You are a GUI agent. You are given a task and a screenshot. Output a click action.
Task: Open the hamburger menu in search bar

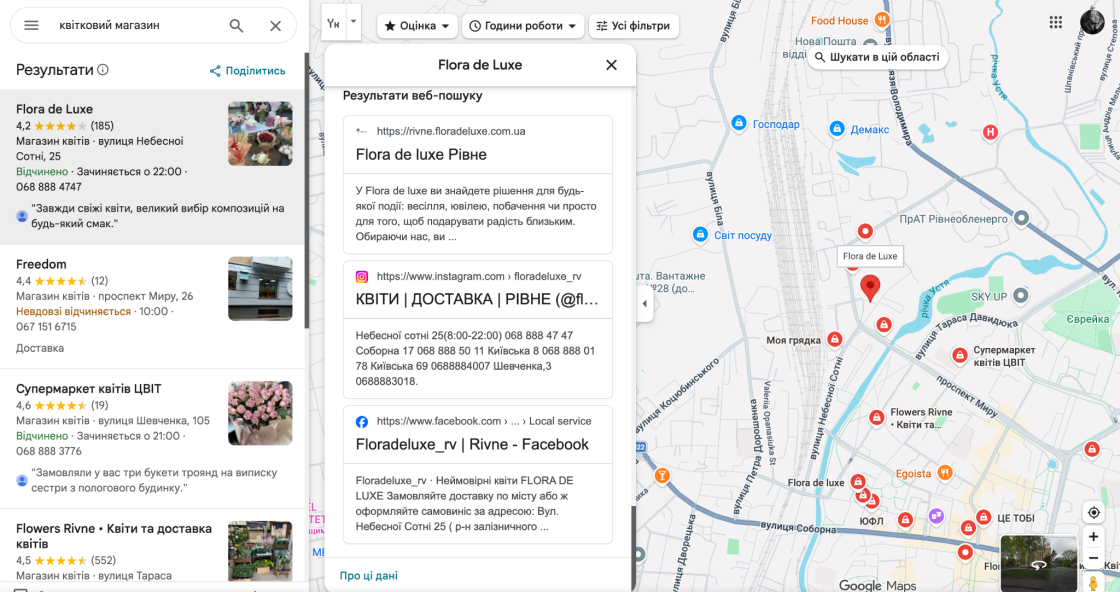click(31, 25)
